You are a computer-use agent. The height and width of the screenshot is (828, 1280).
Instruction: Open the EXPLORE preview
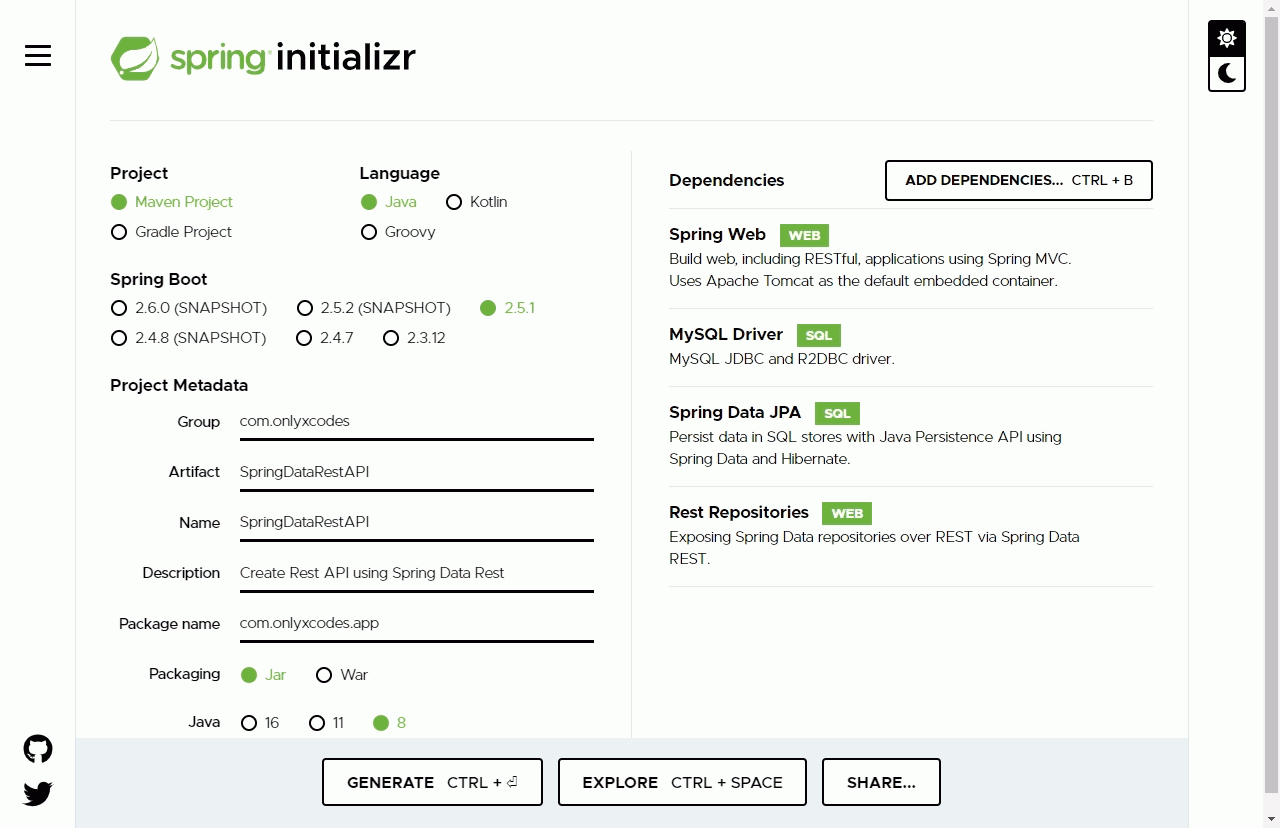coord(681,782)
